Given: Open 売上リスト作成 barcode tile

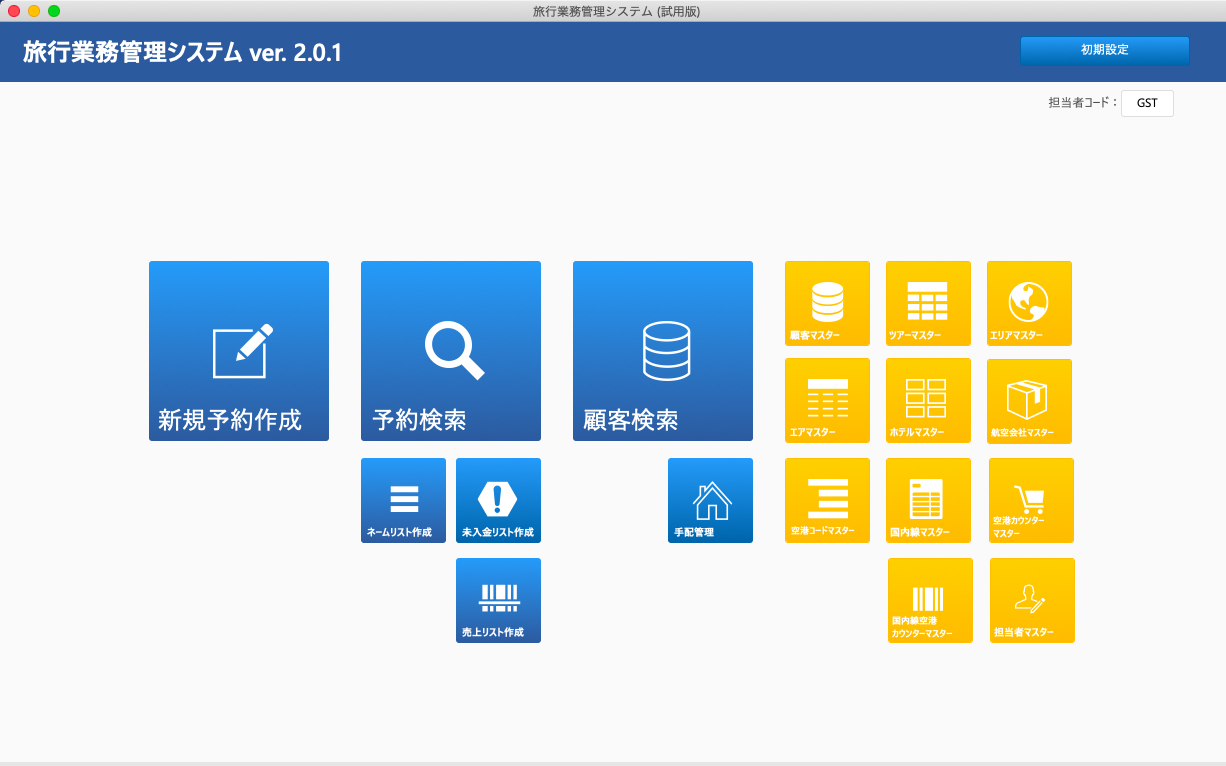Looking at the screenshot, I should click(x=498, y=600).
